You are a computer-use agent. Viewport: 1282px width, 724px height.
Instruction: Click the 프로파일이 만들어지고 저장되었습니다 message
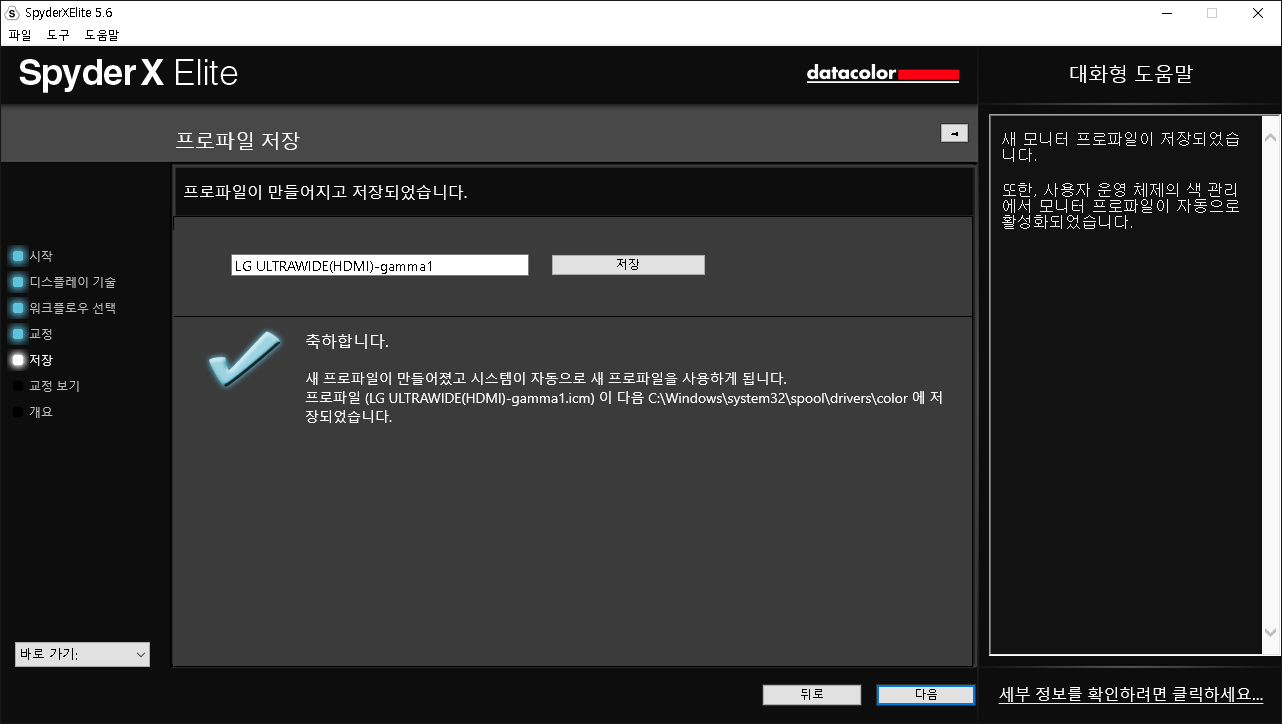pos(326,192)
